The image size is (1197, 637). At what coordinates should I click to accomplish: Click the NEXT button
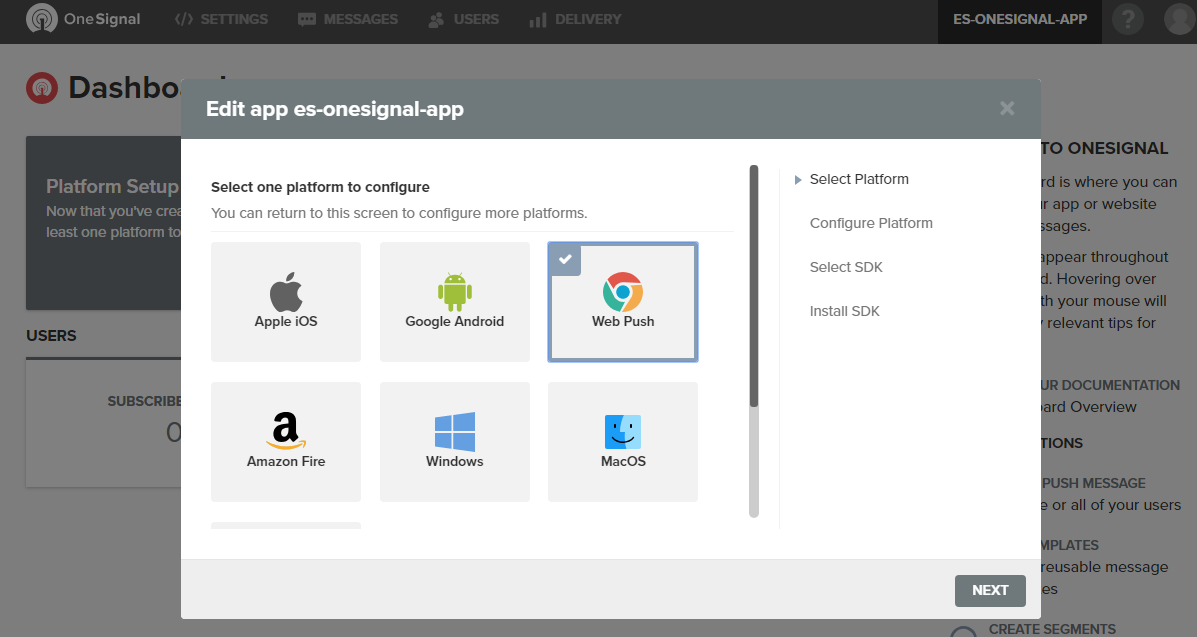[x=990, y=590]
